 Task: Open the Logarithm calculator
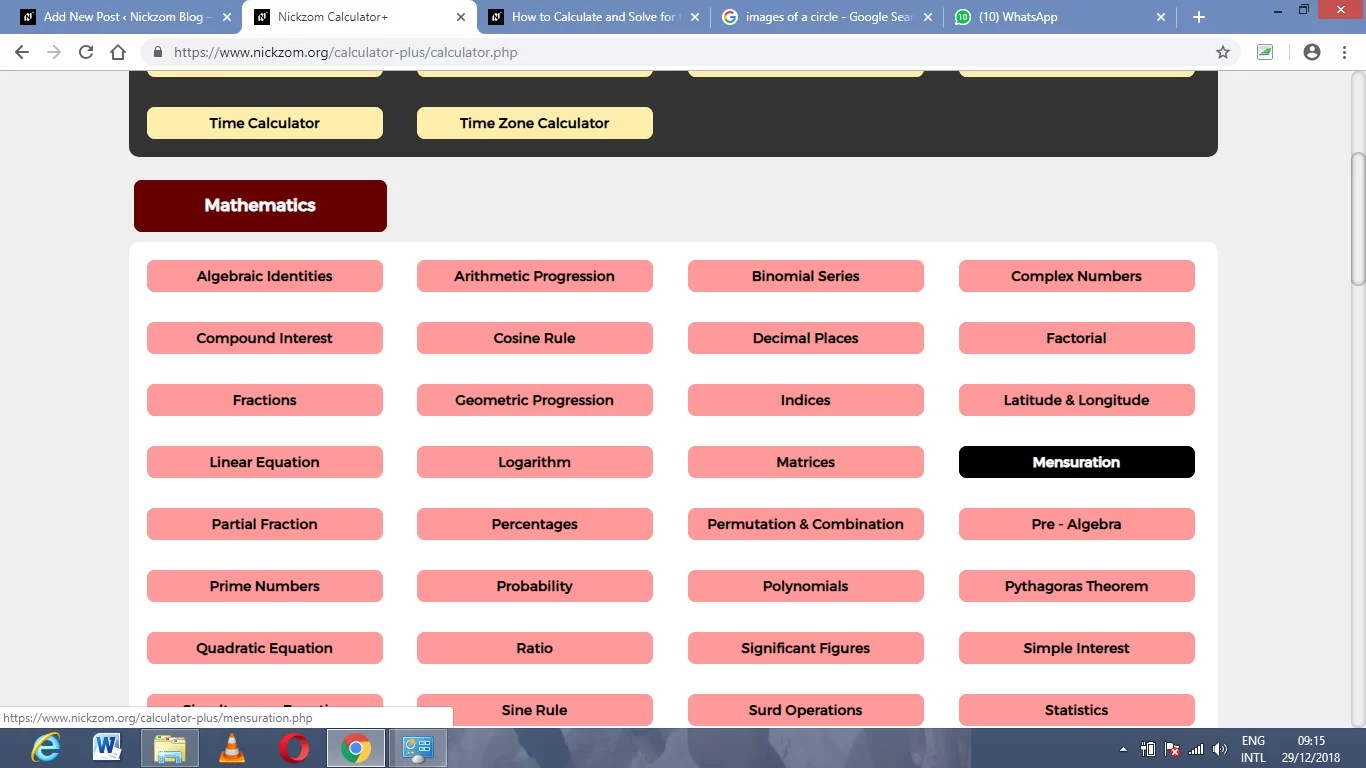pos(534,462)
